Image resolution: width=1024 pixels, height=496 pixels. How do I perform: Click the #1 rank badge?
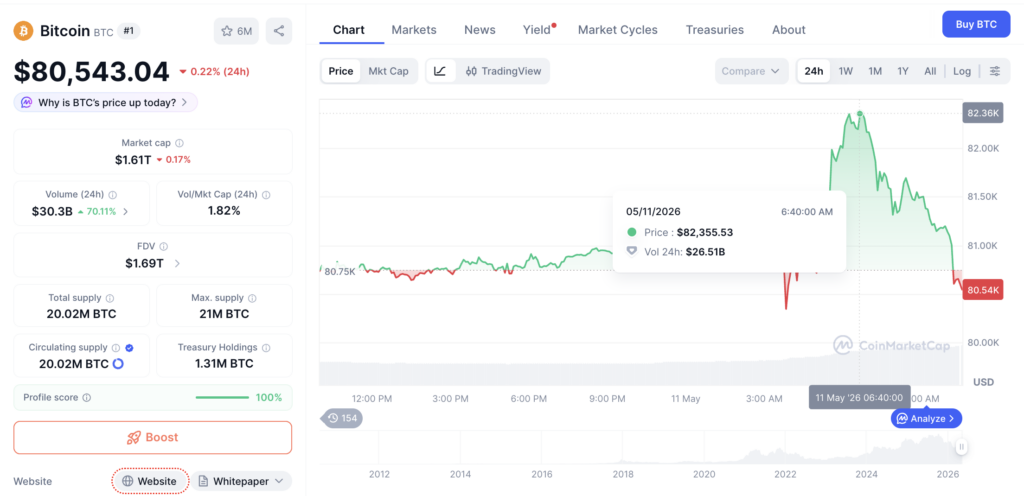click(x=129, y=31)
